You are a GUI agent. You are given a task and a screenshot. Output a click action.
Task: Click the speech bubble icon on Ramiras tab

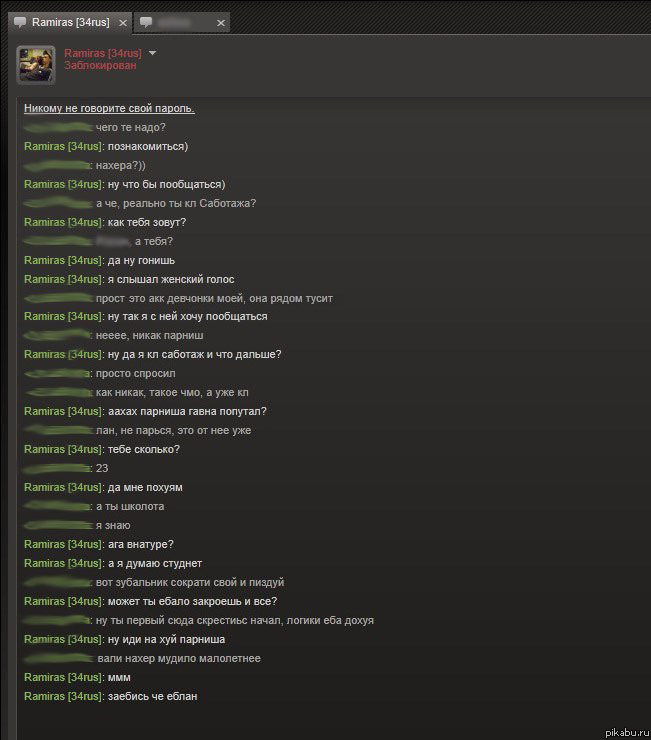pyautogui.click(x=20, y=22)
